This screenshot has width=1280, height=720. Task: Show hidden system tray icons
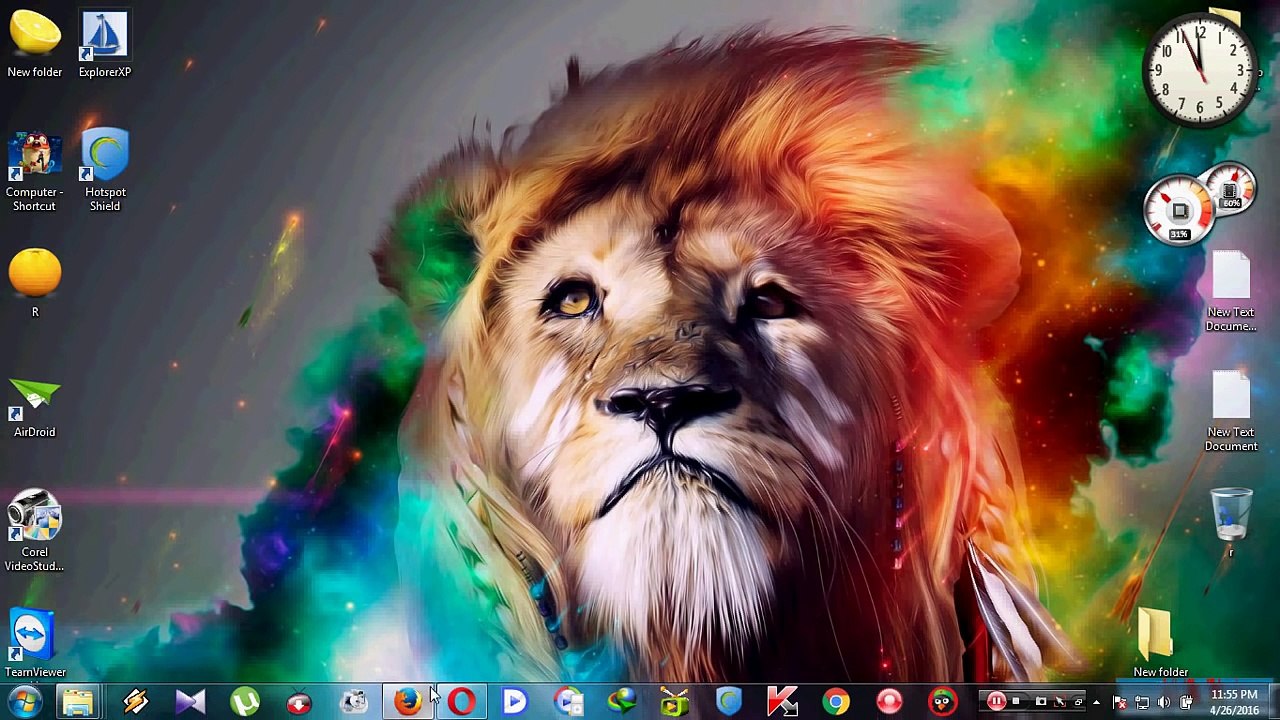(x=1096, y=703)
